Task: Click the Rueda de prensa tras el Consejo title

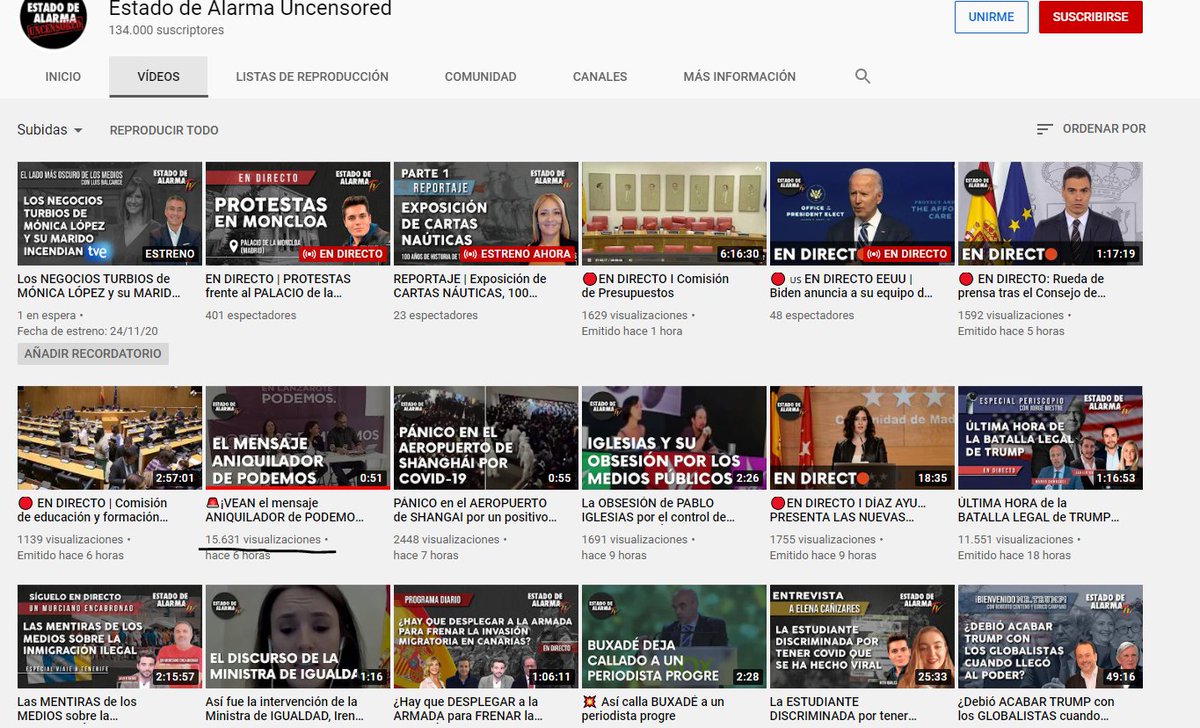Action: coord(1031,286)
